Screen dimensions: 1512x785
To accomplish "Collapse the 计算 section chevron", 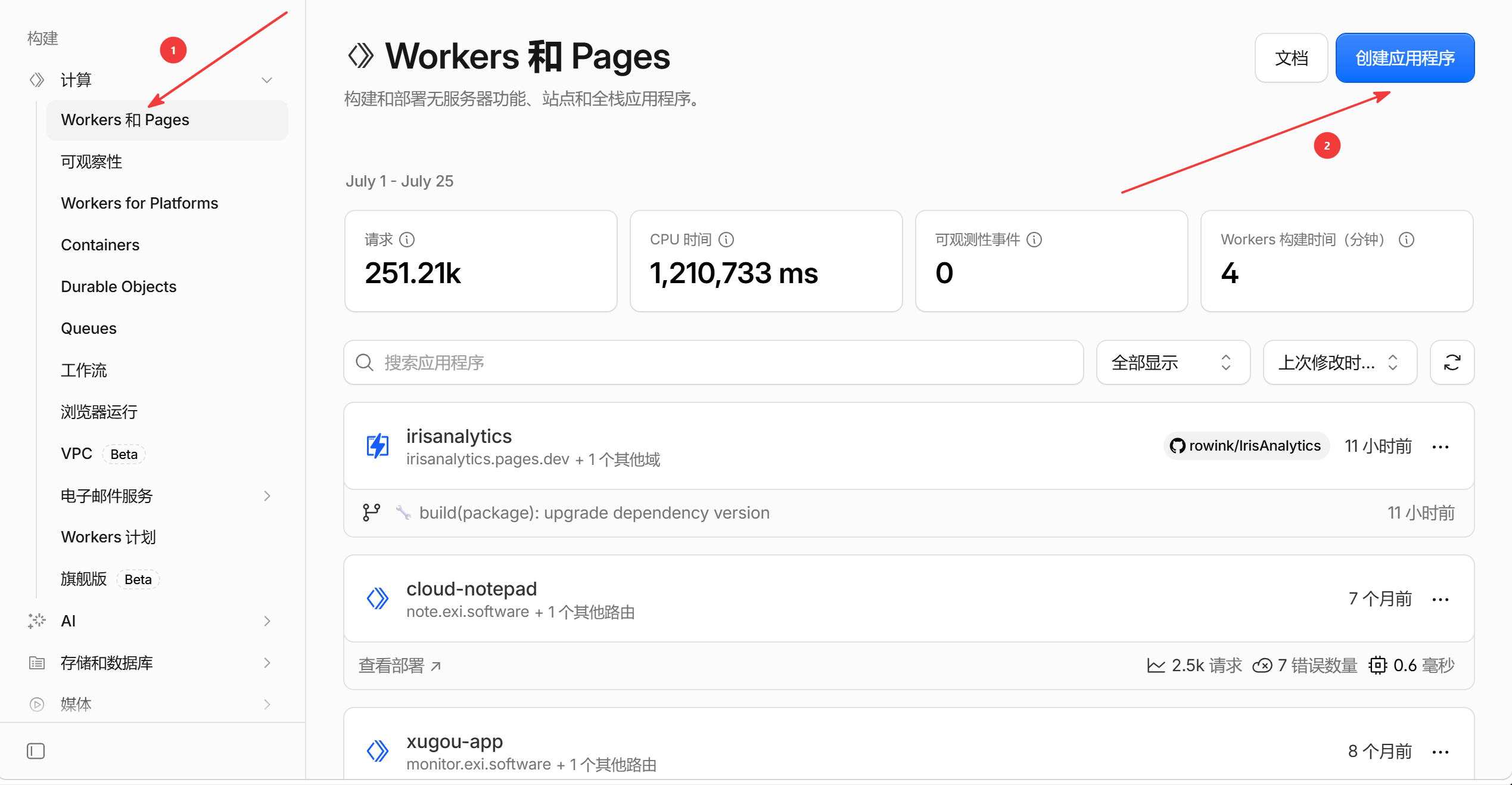I will (x=267, y=80).
